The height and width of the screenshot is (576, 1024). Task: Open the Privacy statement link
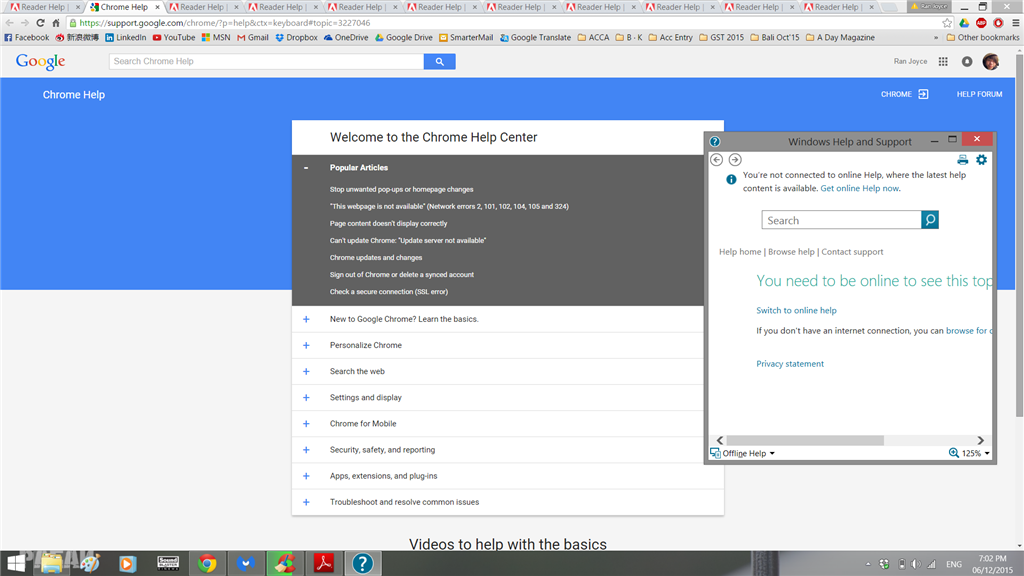790,364
